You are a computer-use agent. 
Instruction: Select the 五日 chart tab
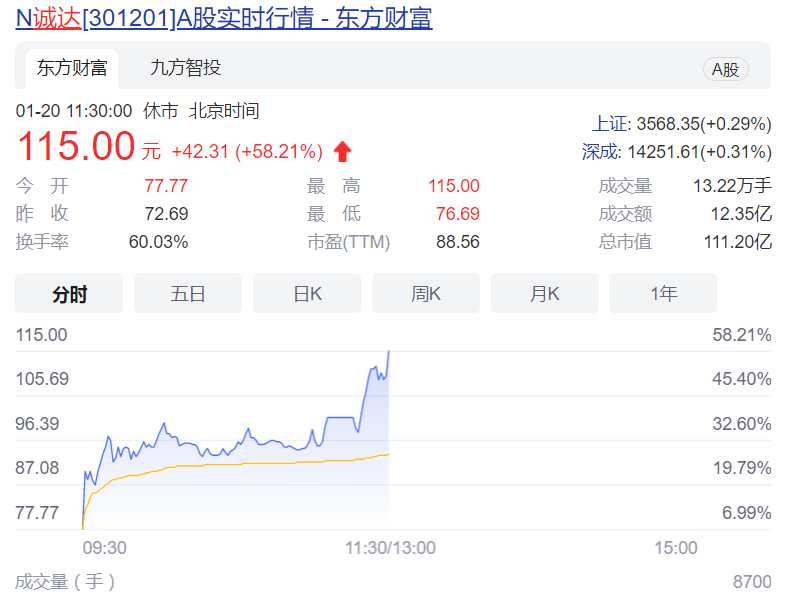[x=188, y=294]
